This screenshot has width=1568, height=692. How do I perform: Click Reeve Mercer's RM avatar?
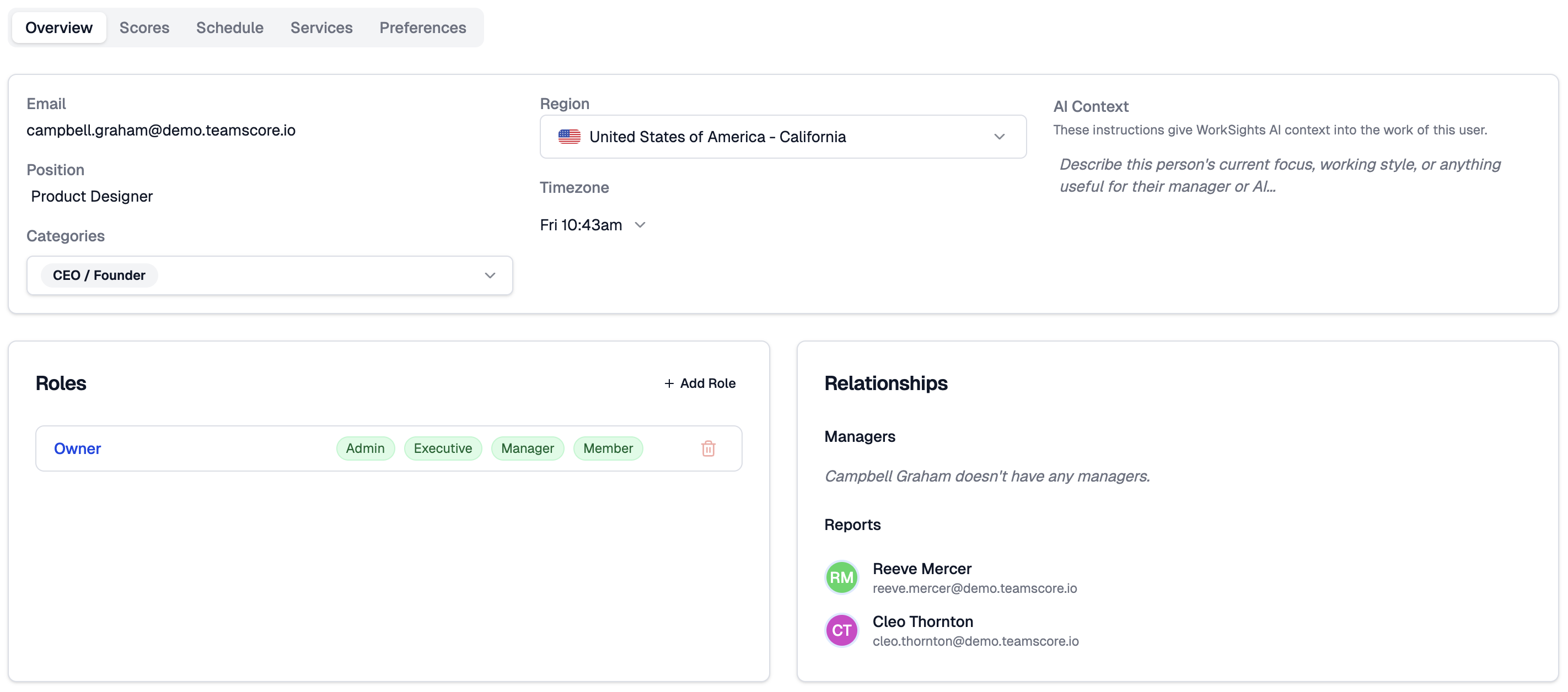coord(841,577)
